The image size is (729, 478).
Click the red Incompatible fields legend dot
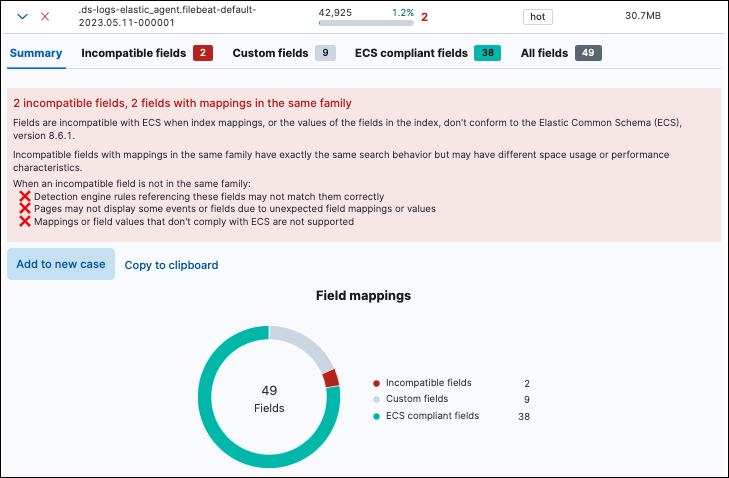[x=376, y=383]
